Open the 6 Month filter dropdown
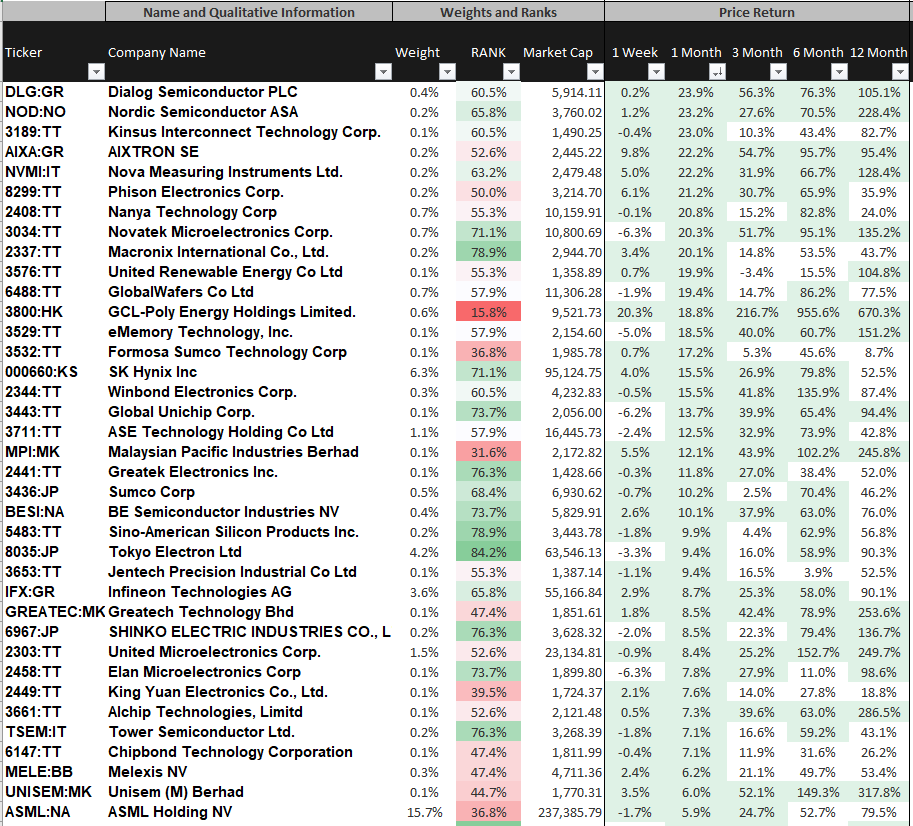Viewport: 913px width, 826px height. coord(839,72)
